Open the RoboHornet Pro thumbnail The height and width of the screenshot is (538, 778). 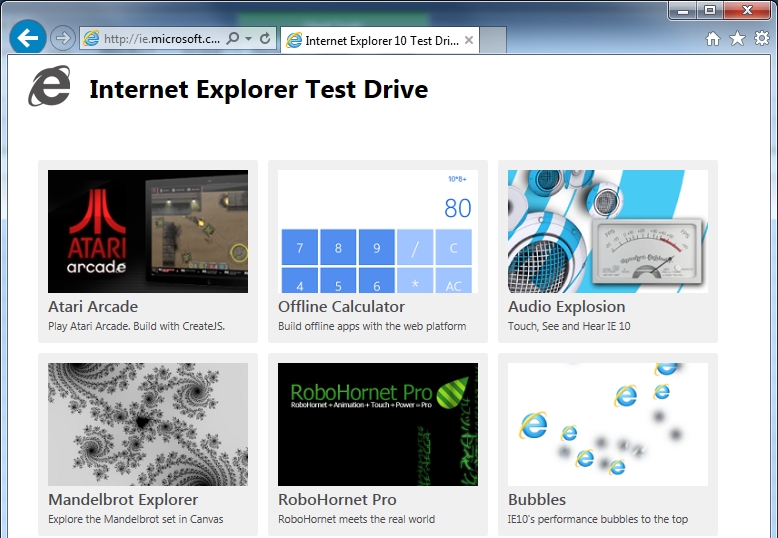point(378,424)
